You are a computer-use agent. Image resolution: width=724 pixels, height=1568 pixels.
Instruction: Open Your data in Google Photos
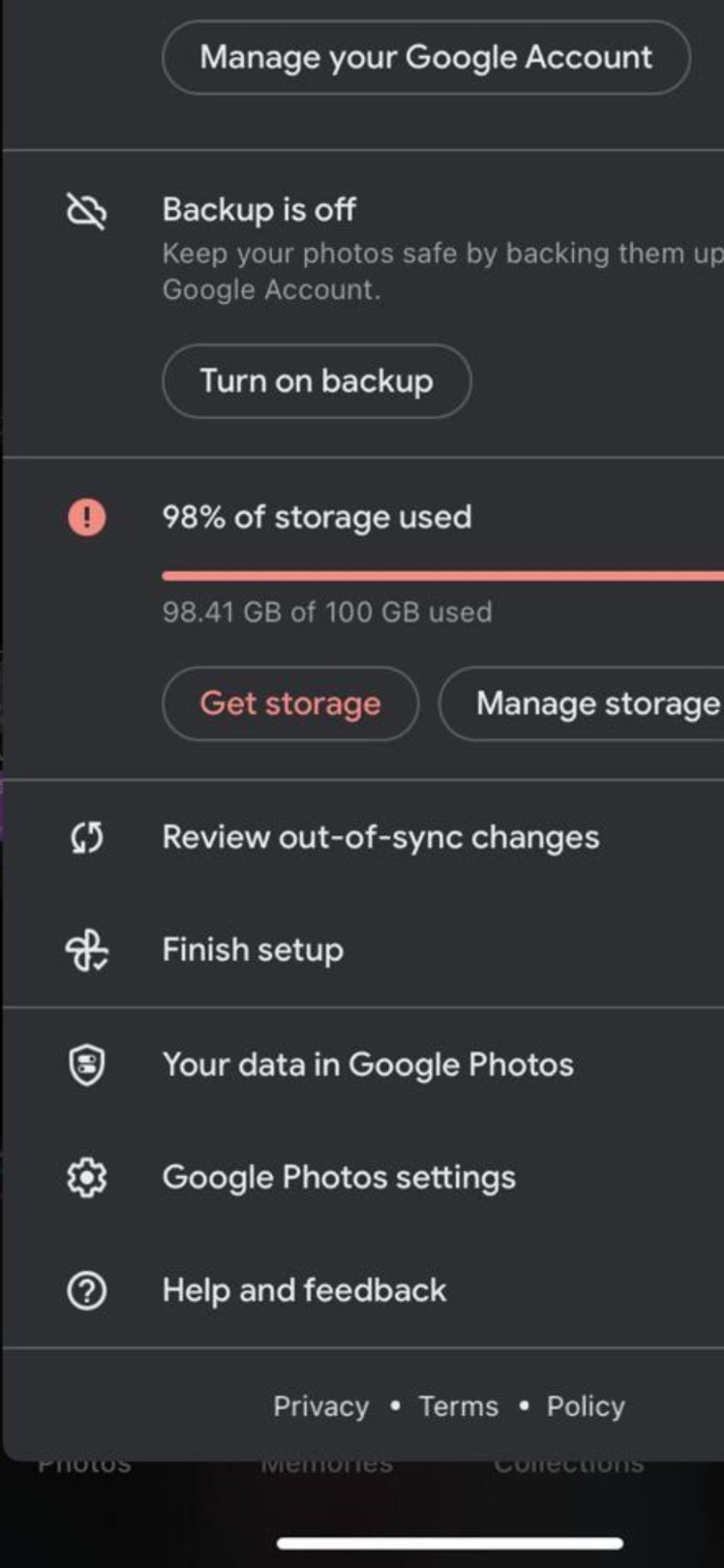pyautogui.click(x=367, y=1064)
